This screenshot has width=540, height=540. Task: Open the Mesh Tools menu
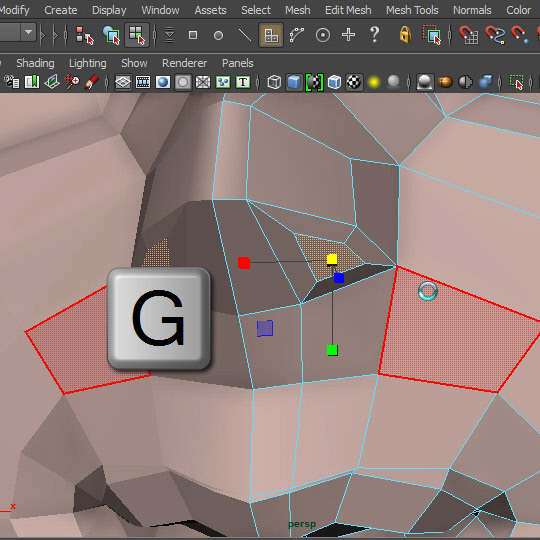(412, 10)
